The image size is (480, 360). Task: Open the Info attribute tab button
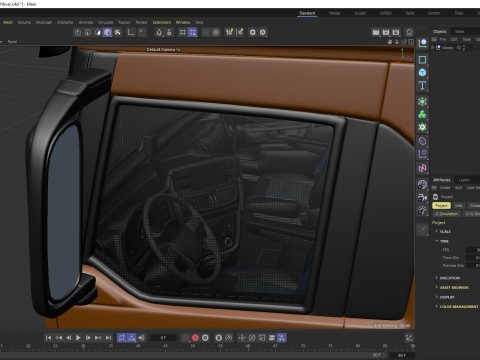click(x=459, y=206)
